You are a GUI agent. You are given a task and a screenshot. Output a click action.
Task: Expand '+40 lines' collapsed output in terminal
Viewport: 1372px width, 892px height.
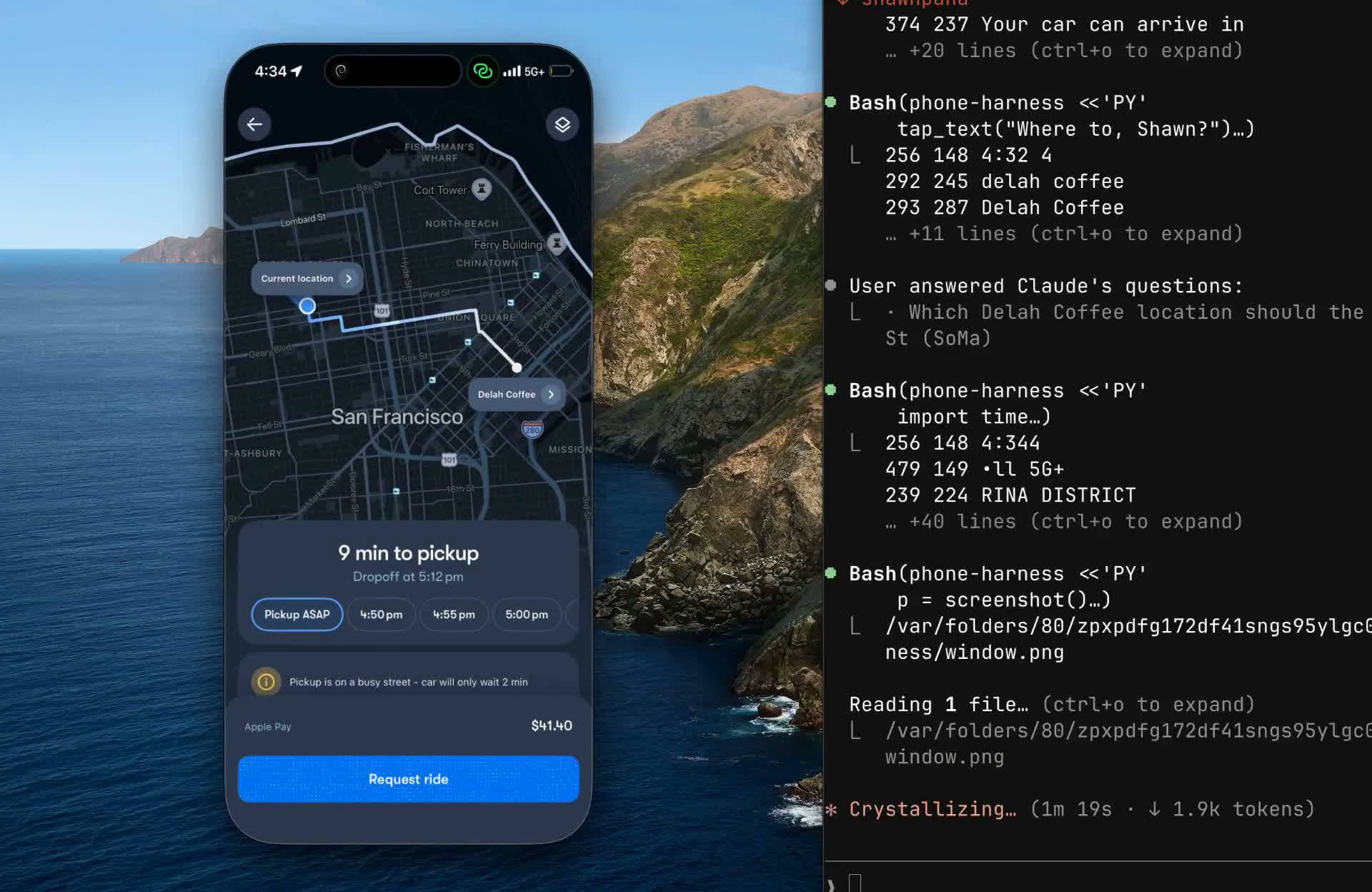[x=1064, y=522]
